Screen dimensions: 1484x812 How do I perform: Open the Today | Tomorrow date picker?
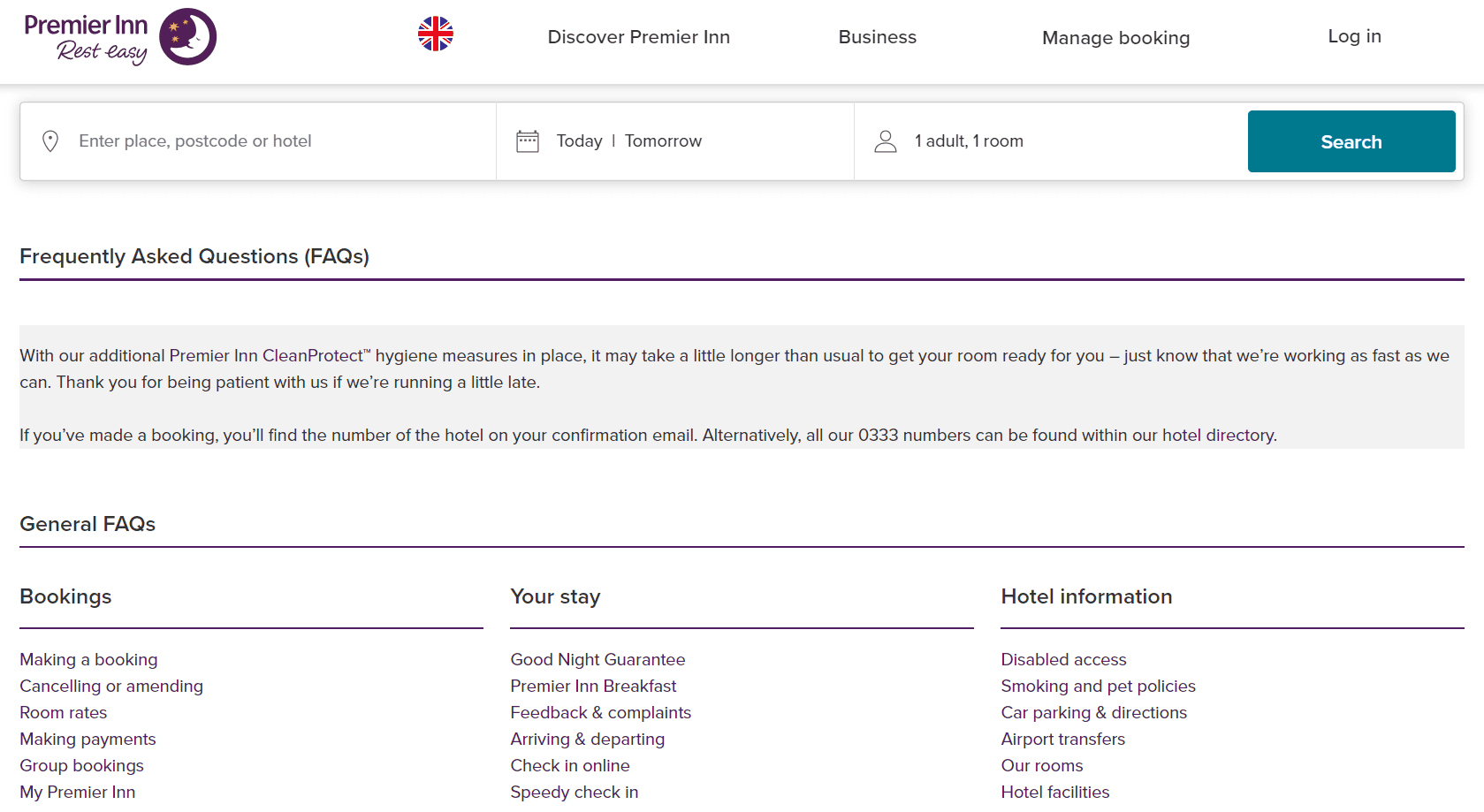[x=675, y=141]
